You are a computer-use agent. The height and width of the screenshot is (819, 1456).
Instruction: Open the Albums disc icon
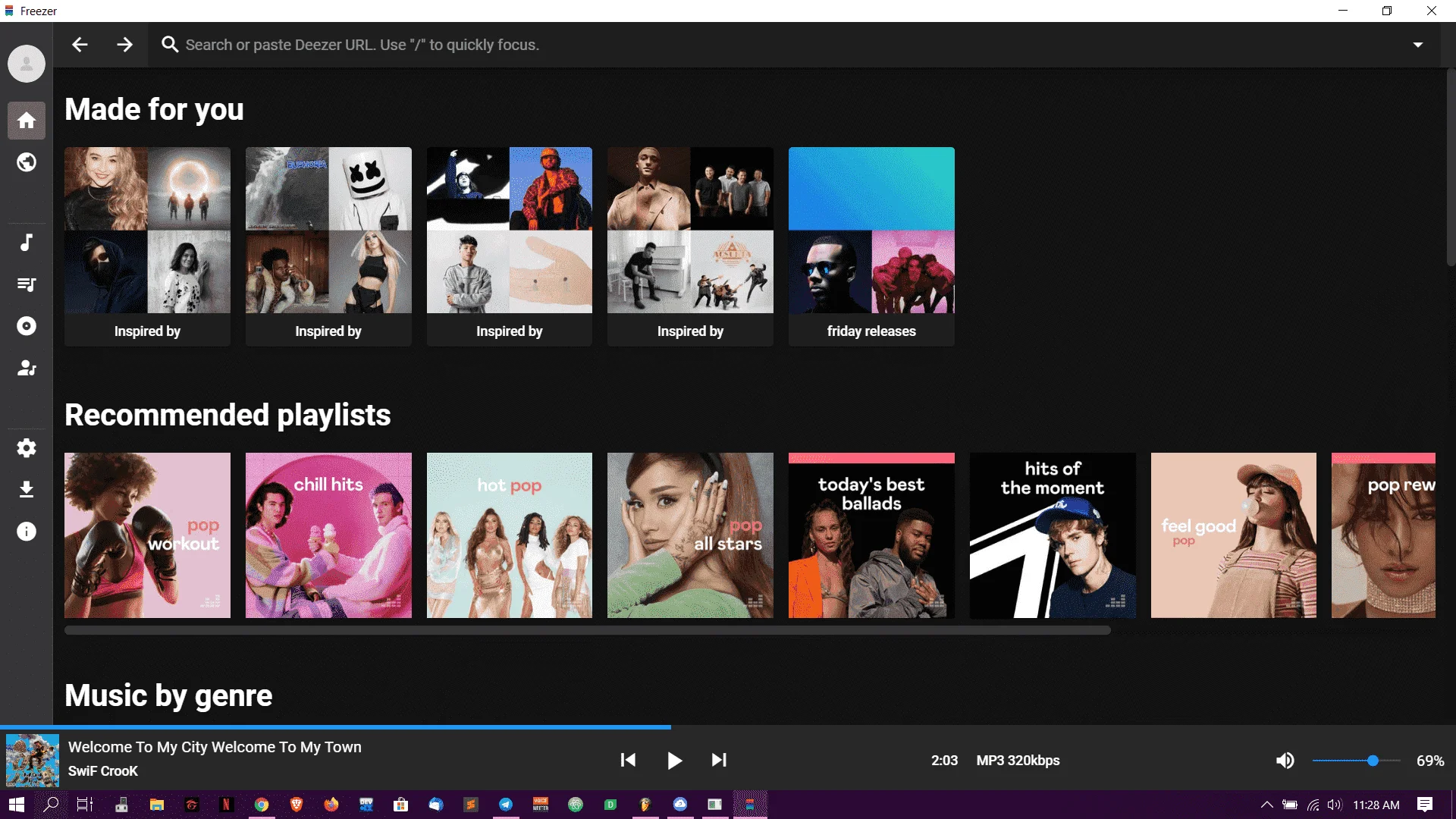[27, 326]
